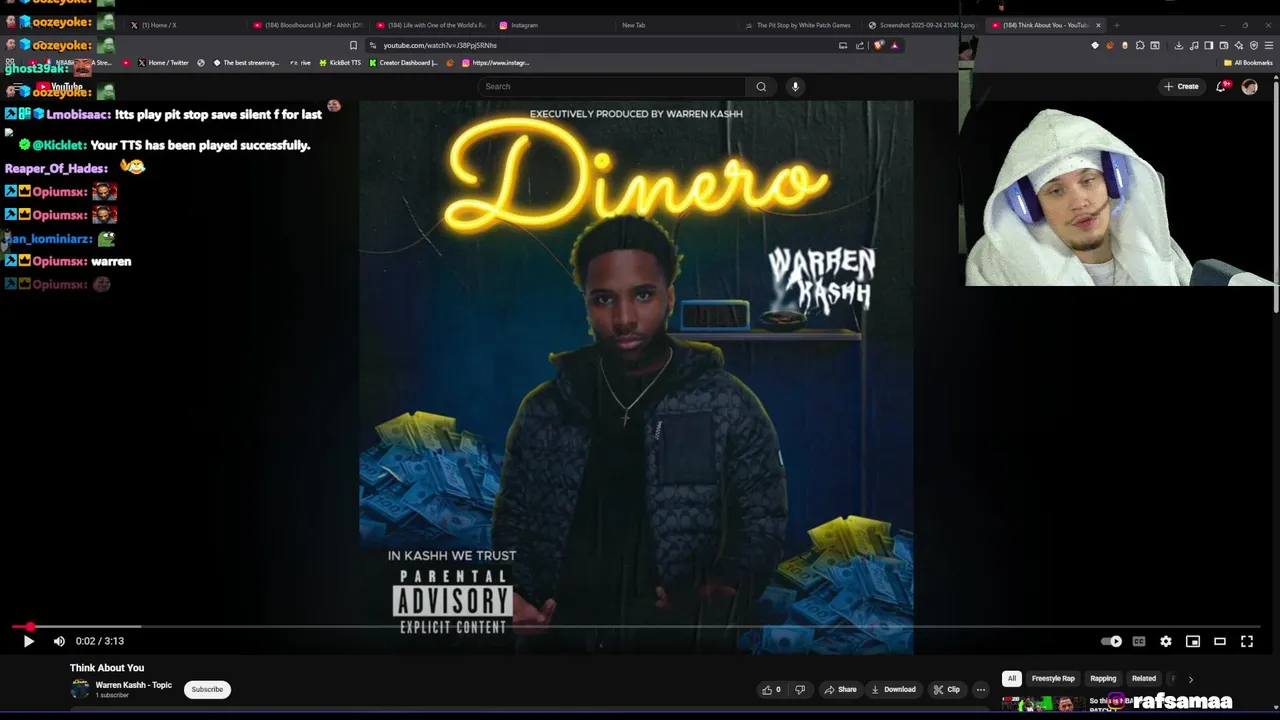Toggle closed captions (CC) button

click(x=1139, y=641)
